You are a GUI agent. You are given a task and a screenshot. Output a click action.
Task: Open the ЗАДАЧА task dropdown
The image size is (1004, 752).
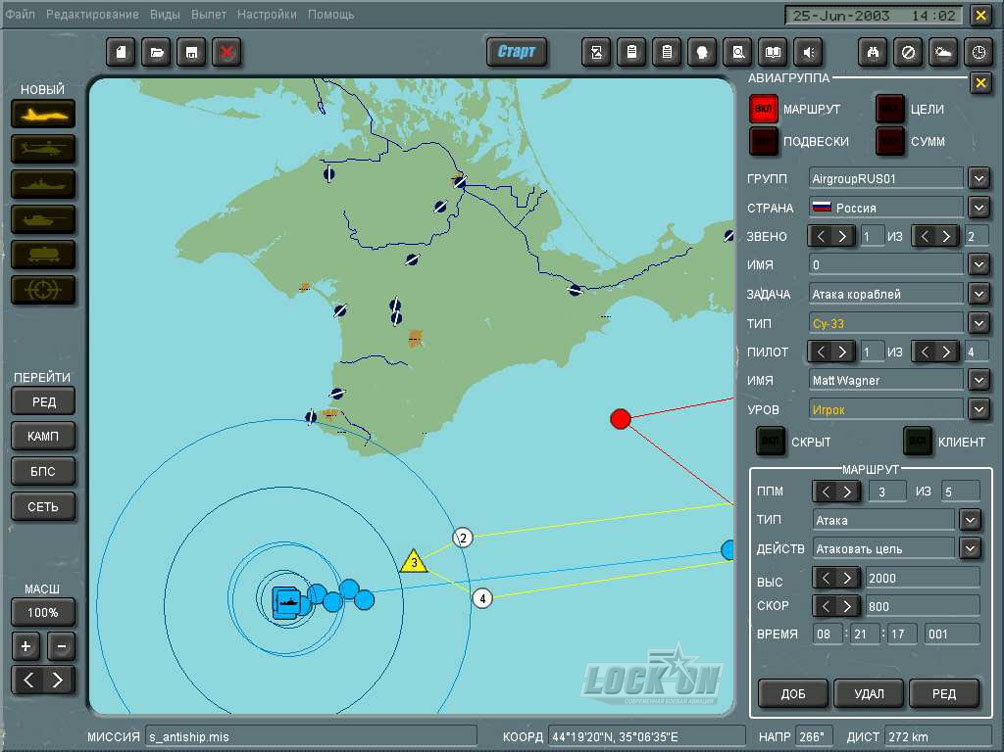tap(978, 294)
